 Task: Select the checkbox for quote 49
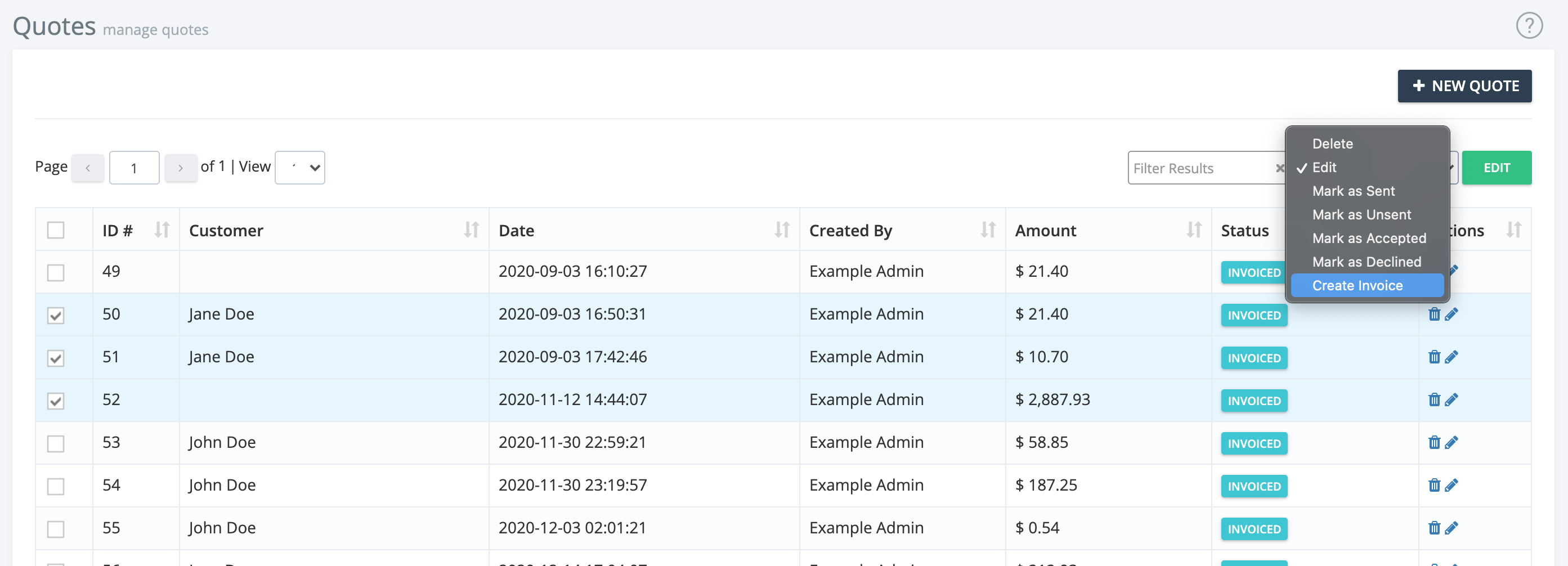55,273
